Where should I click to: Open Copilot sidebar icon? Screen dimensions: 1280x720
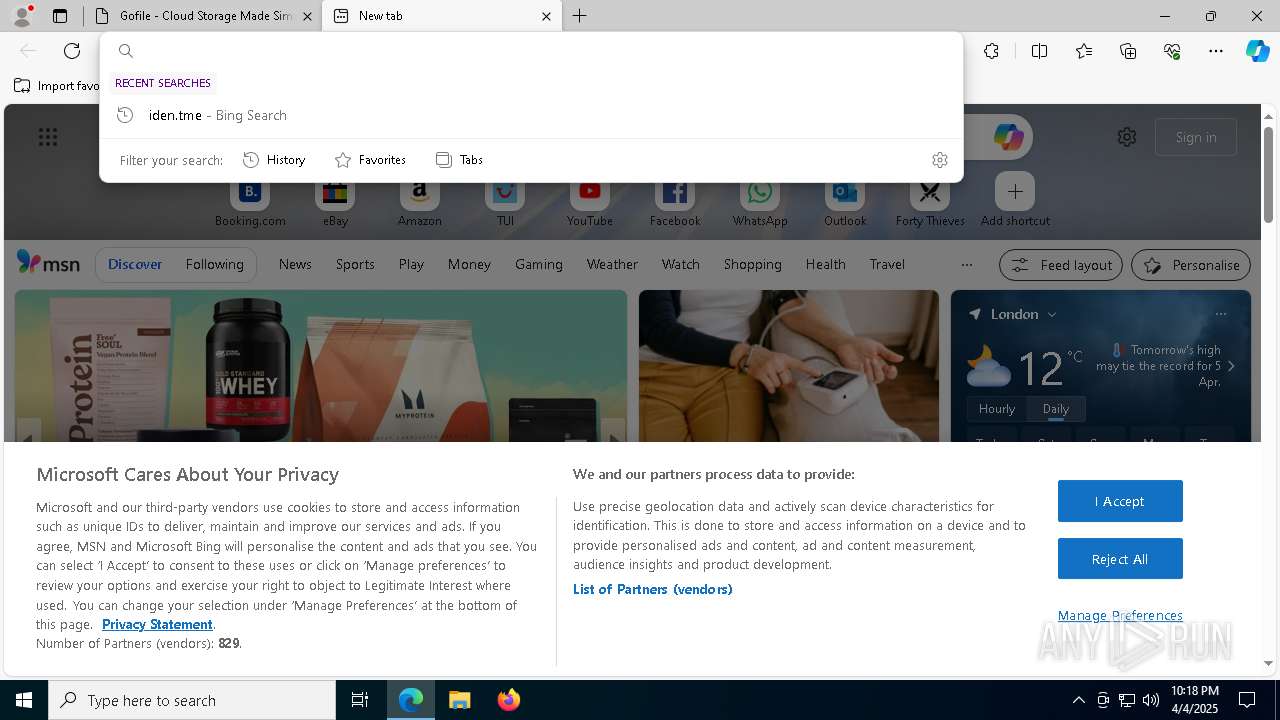coord(1257,51)
